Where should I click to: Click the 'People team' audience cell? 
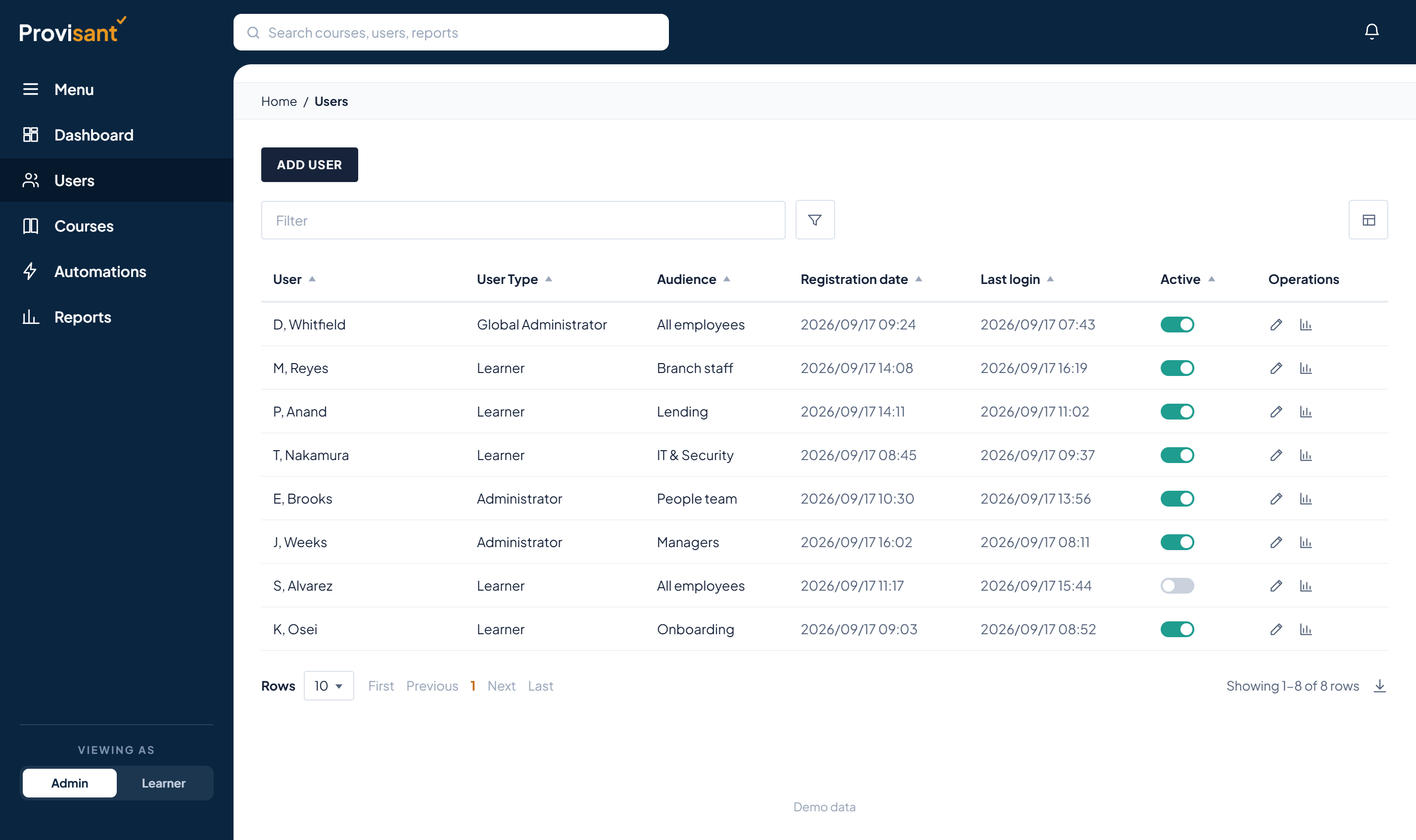click(697, 499)
